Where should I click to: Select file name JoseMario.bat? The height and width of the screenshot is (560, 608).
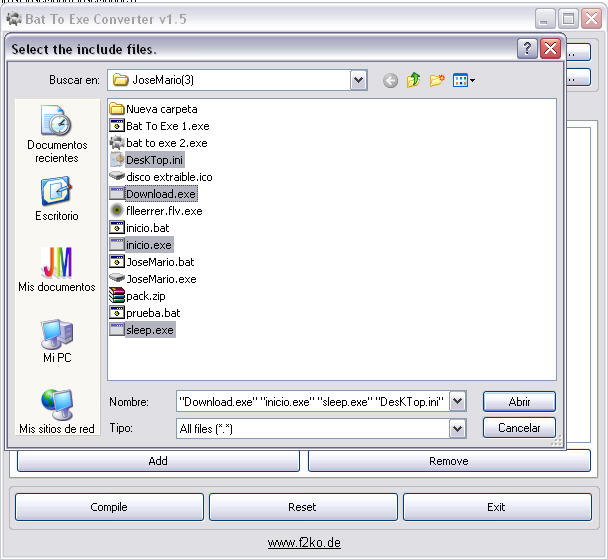coord(160,262)
